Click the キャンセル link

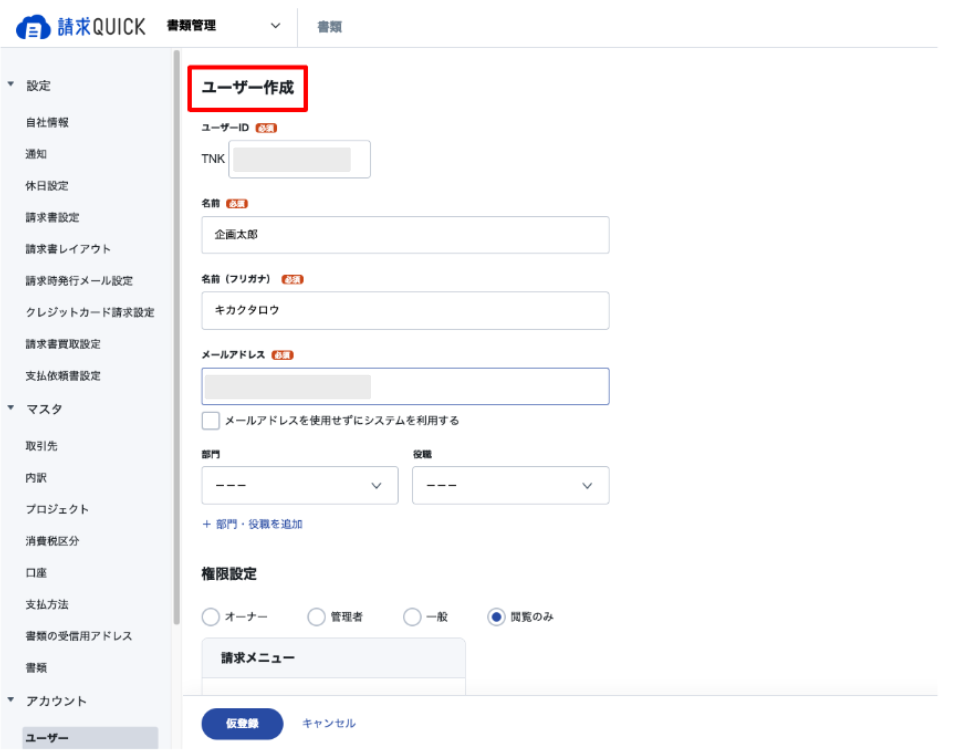[329, 724]
